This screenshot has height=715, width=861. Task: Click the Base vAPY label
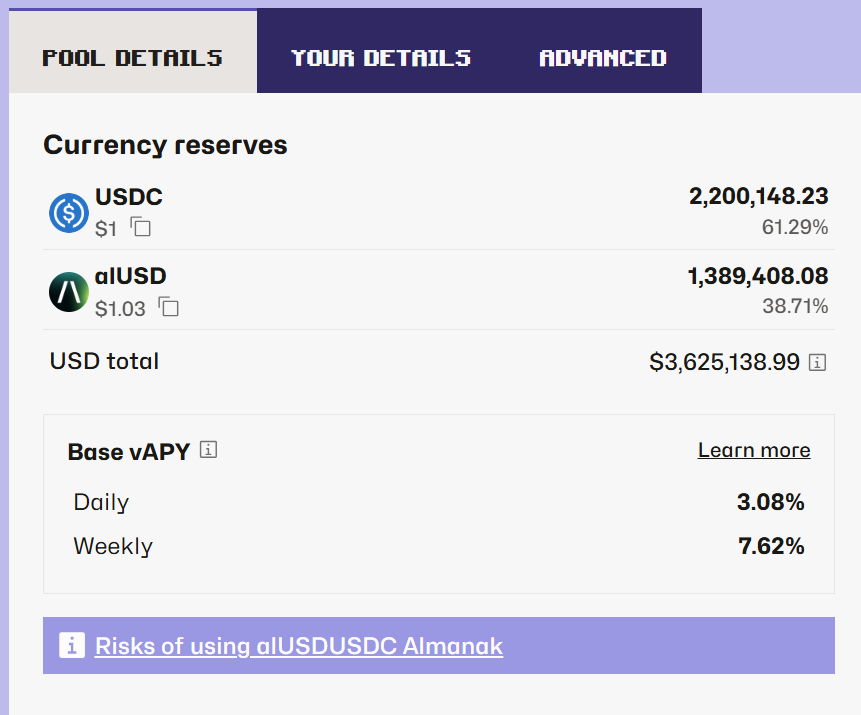coord(129,452)
